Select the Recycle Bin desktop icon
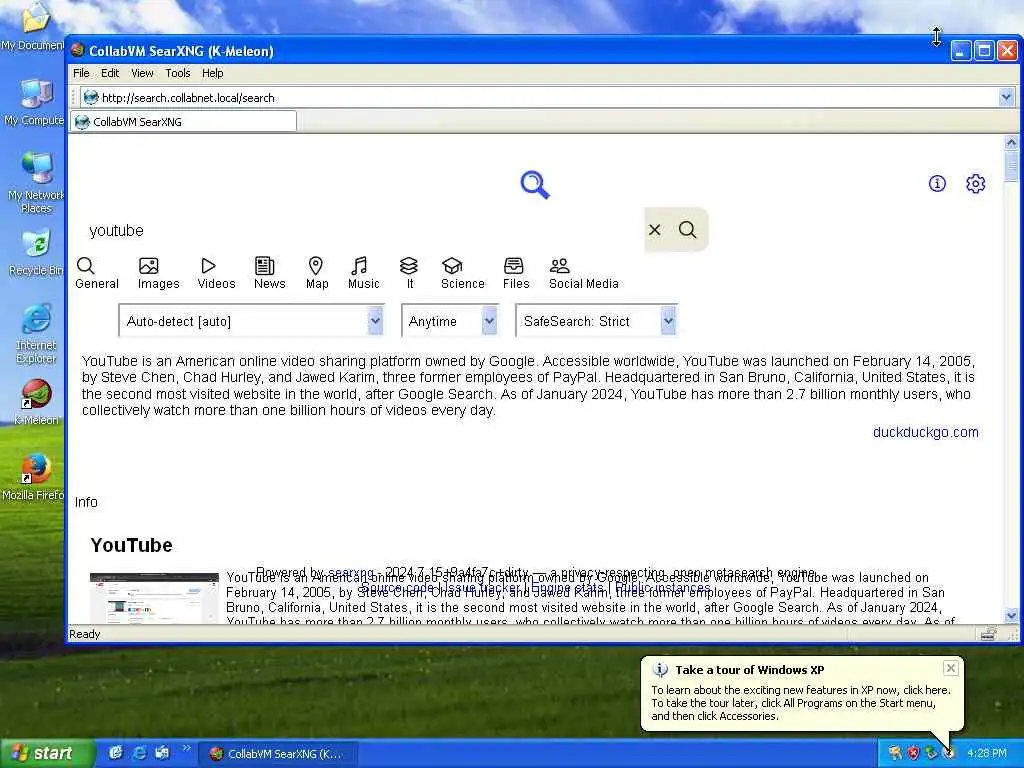This screenshot has height=768, width=1024. (36, 253)
